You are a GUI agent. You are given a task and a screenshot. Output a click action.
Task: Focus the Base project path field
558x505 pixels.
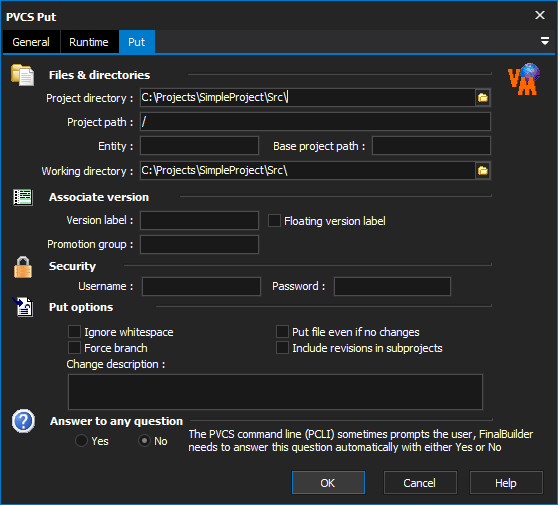[431, 146]
